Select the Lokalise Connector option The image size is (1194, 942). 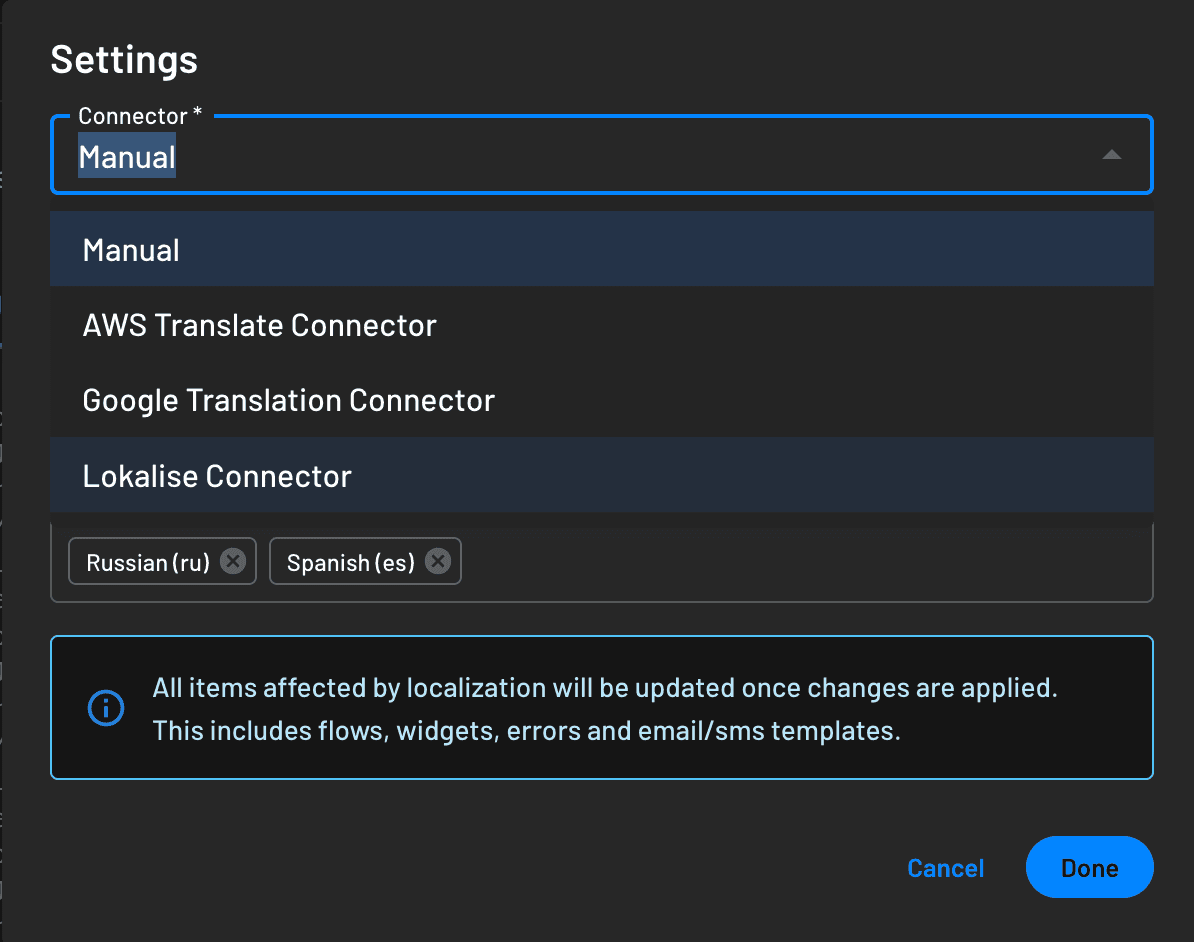[217, 475]
